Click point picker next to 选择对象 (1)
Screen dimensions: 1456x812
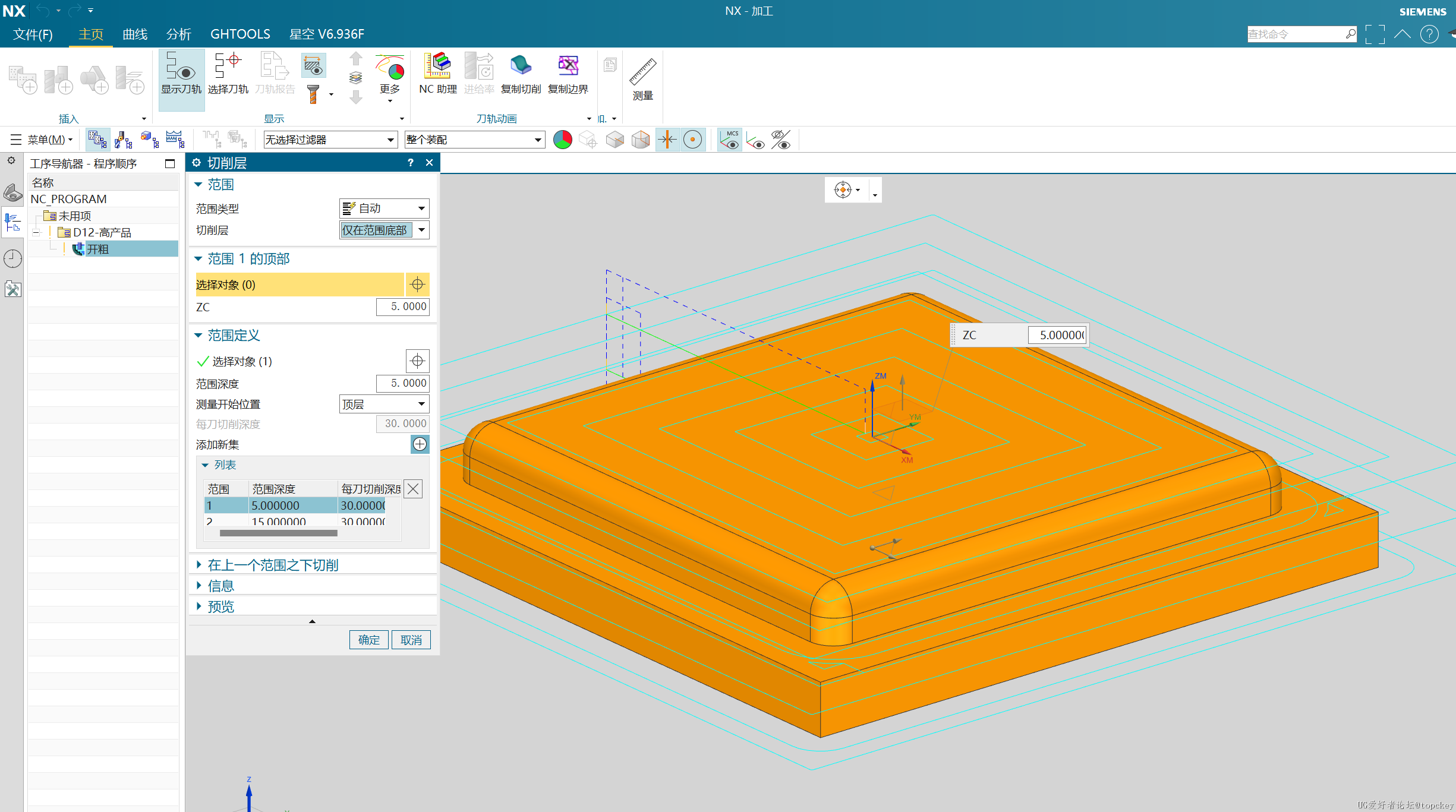coord(418,361)
